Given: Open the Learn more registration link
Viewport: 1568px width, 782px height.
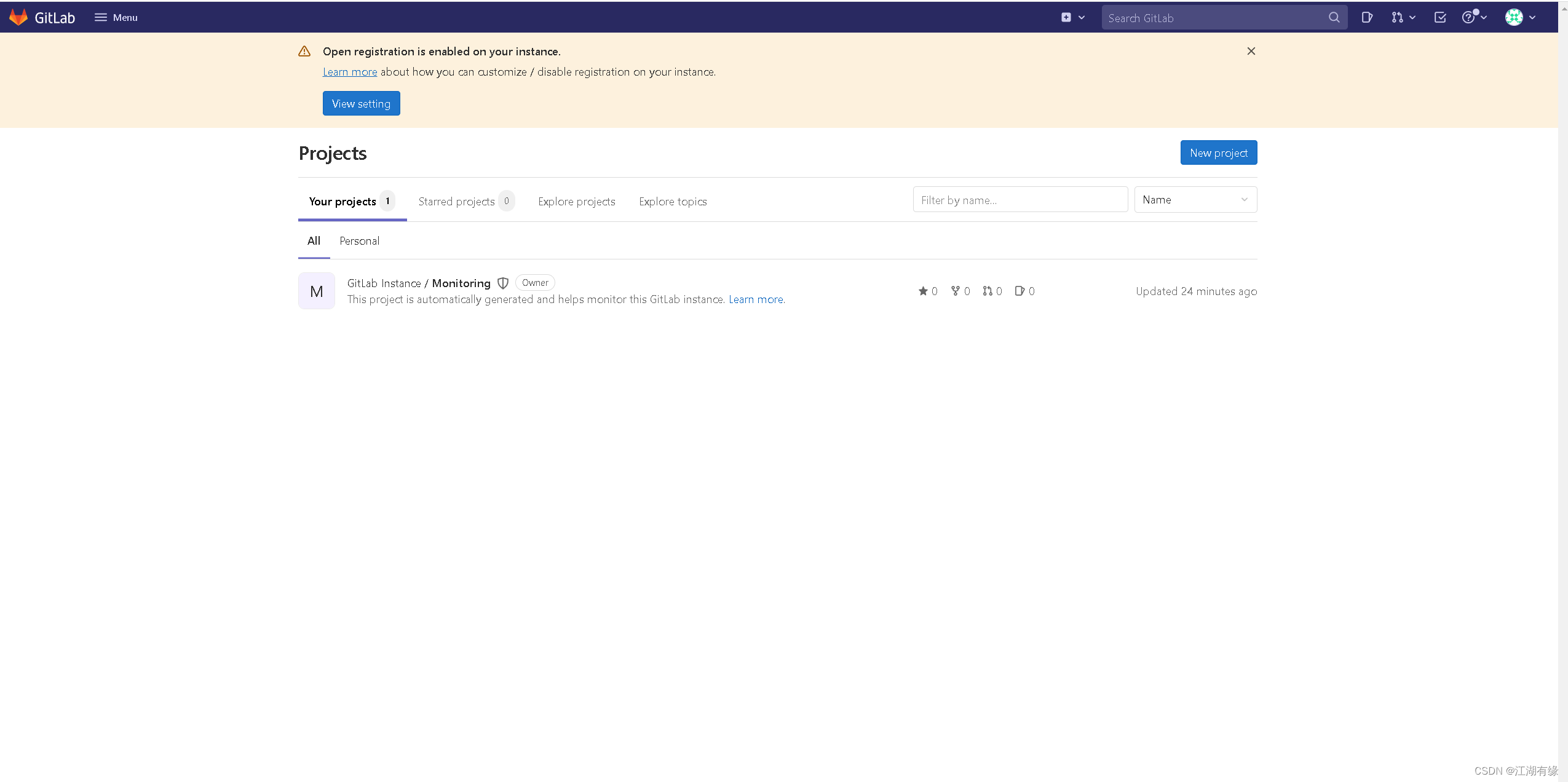Looking at the screenshot, I should (x=349, y=72).
